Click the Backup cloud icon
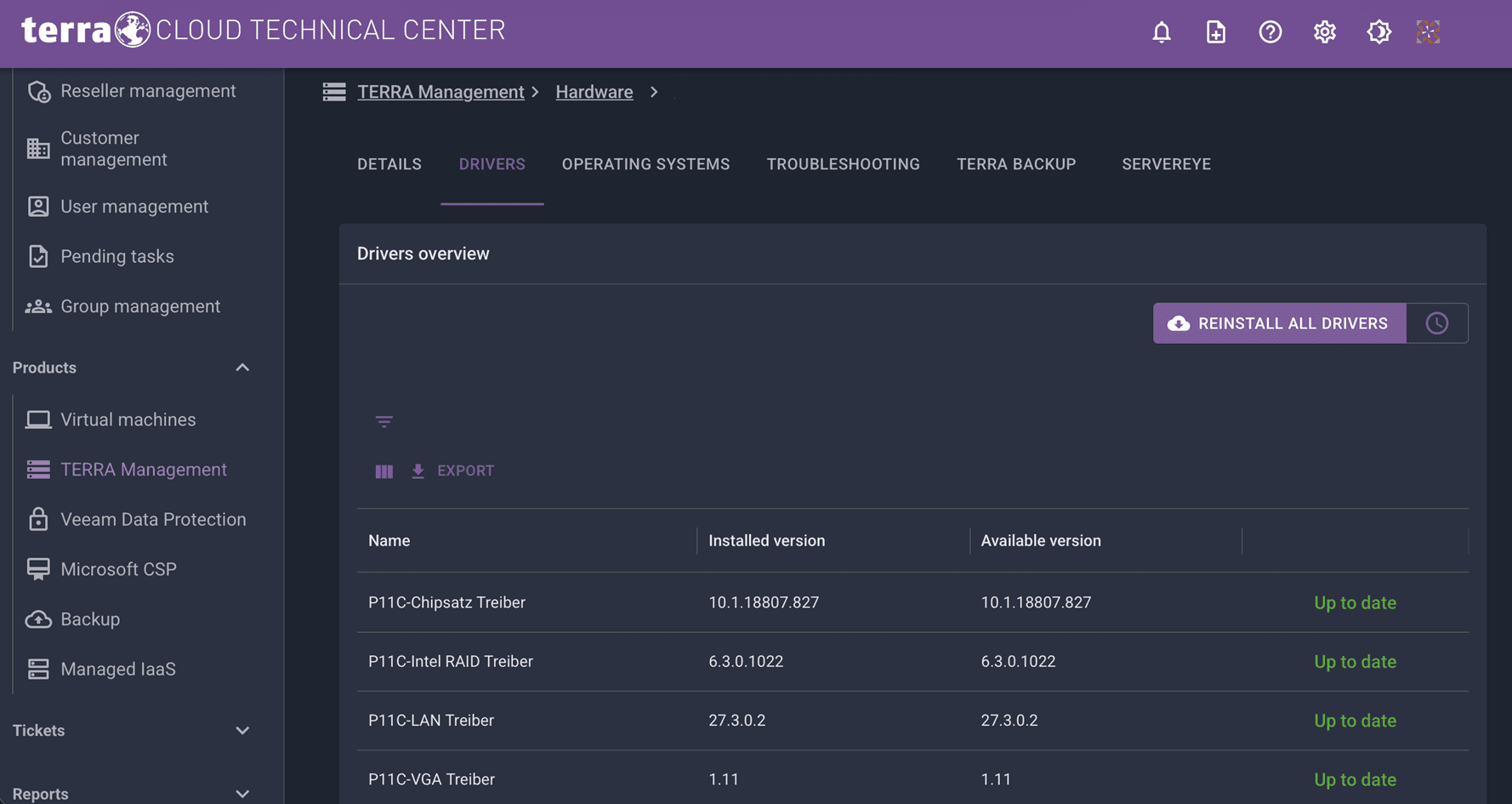This screenshot has height=804, width=1512. click(38, 619)
